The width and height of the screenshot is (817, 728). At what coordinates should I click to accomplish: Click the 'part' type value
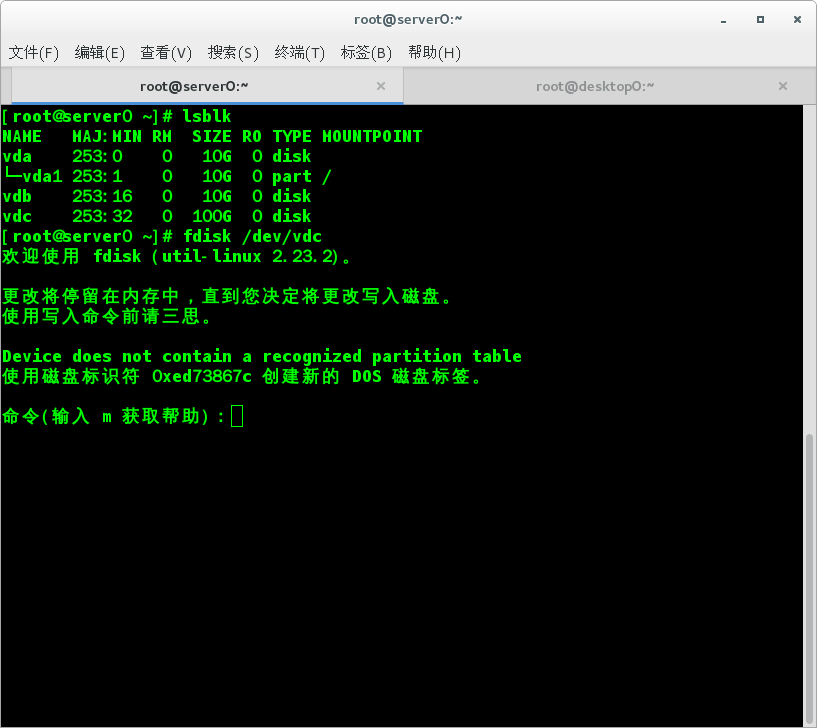[292, 177]
